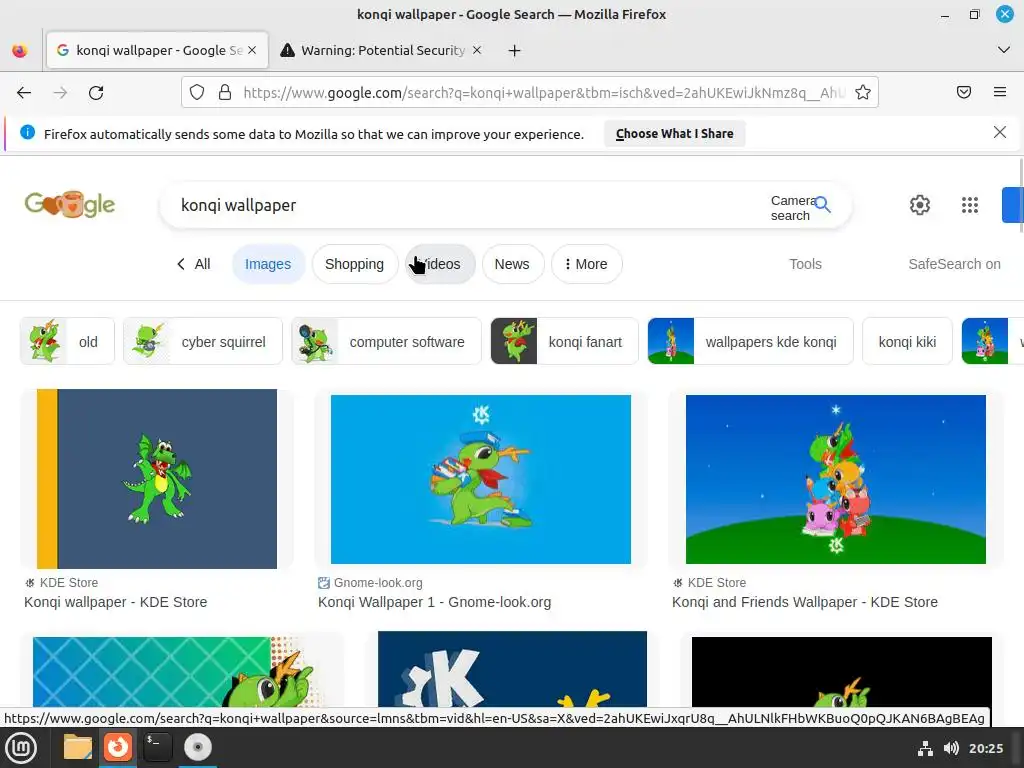Reload the current page
This screenshot has height=768, width=1024.
click(x=96, y=93)
